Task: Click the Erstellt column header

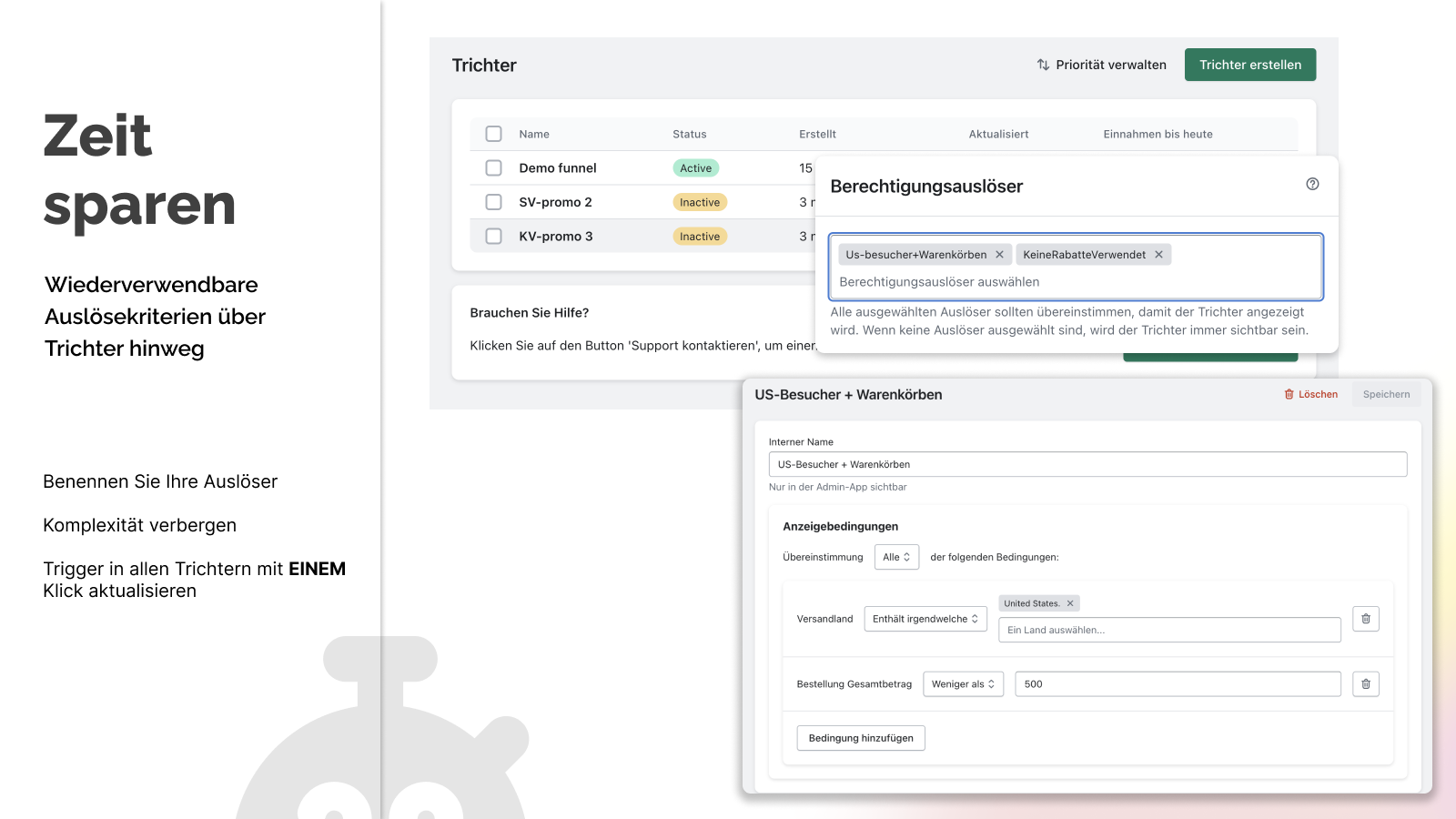Action: click(x=817, y=134)
